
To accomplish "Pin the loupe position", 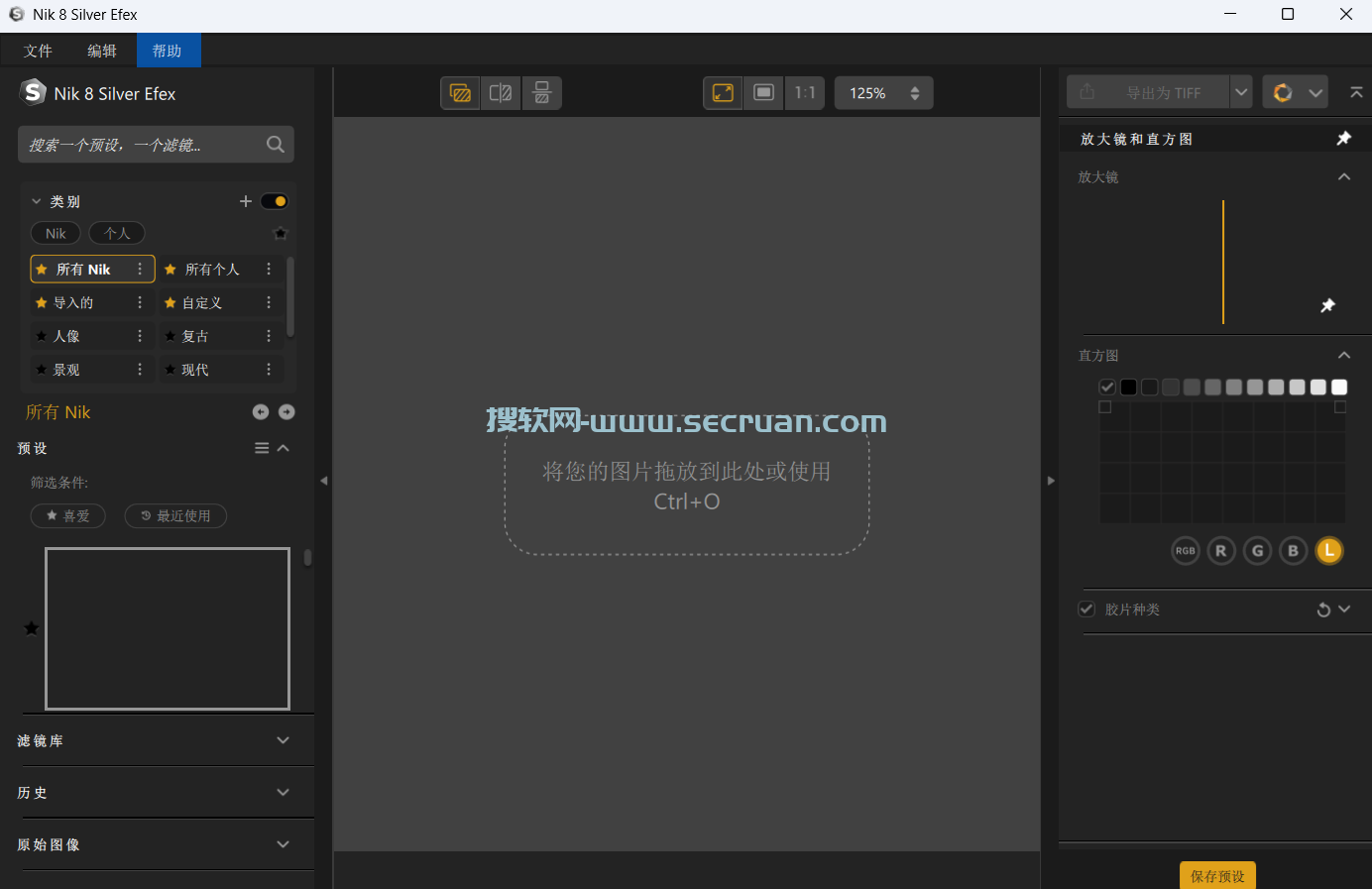I will pyautogui.click(x=1328, y=305).
